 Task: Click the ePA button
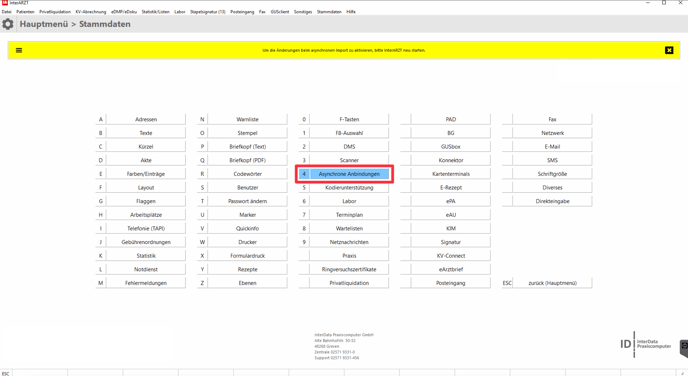[x=451, y=201]
